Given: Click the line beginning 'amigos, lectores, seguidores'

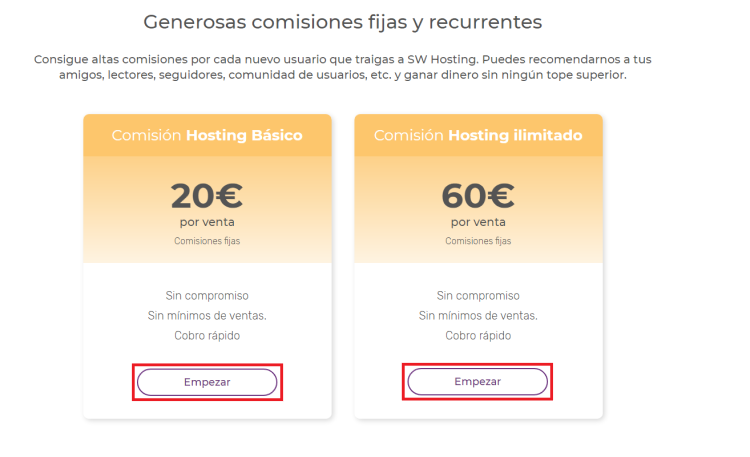Looking at the screenshot, I should pos(342,75).
